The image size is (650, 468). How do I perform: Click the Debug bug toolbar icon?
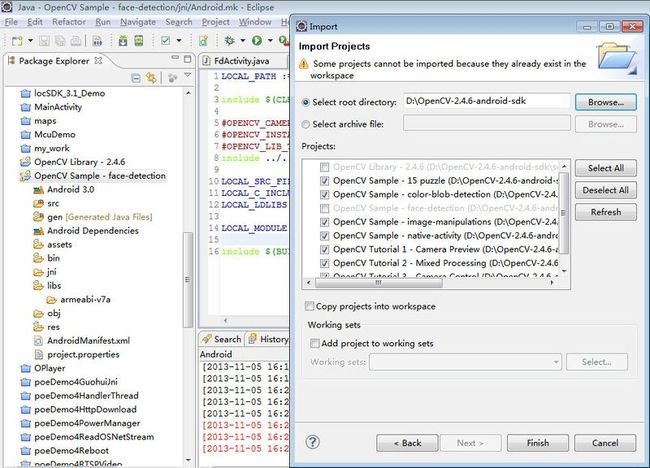[x=230, y=41]
